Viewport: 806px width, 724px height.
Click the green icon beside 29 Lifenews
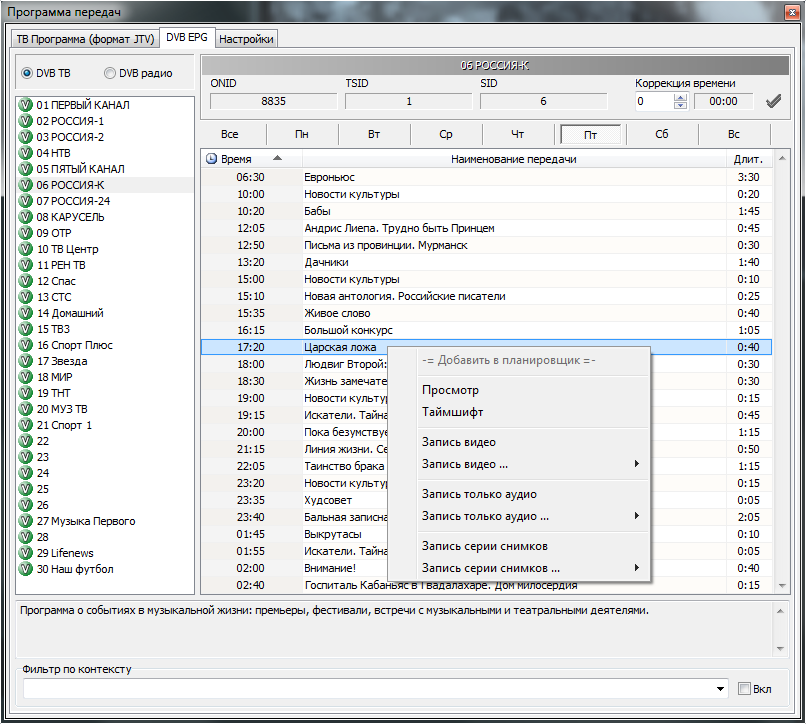(x=26, y=553)
